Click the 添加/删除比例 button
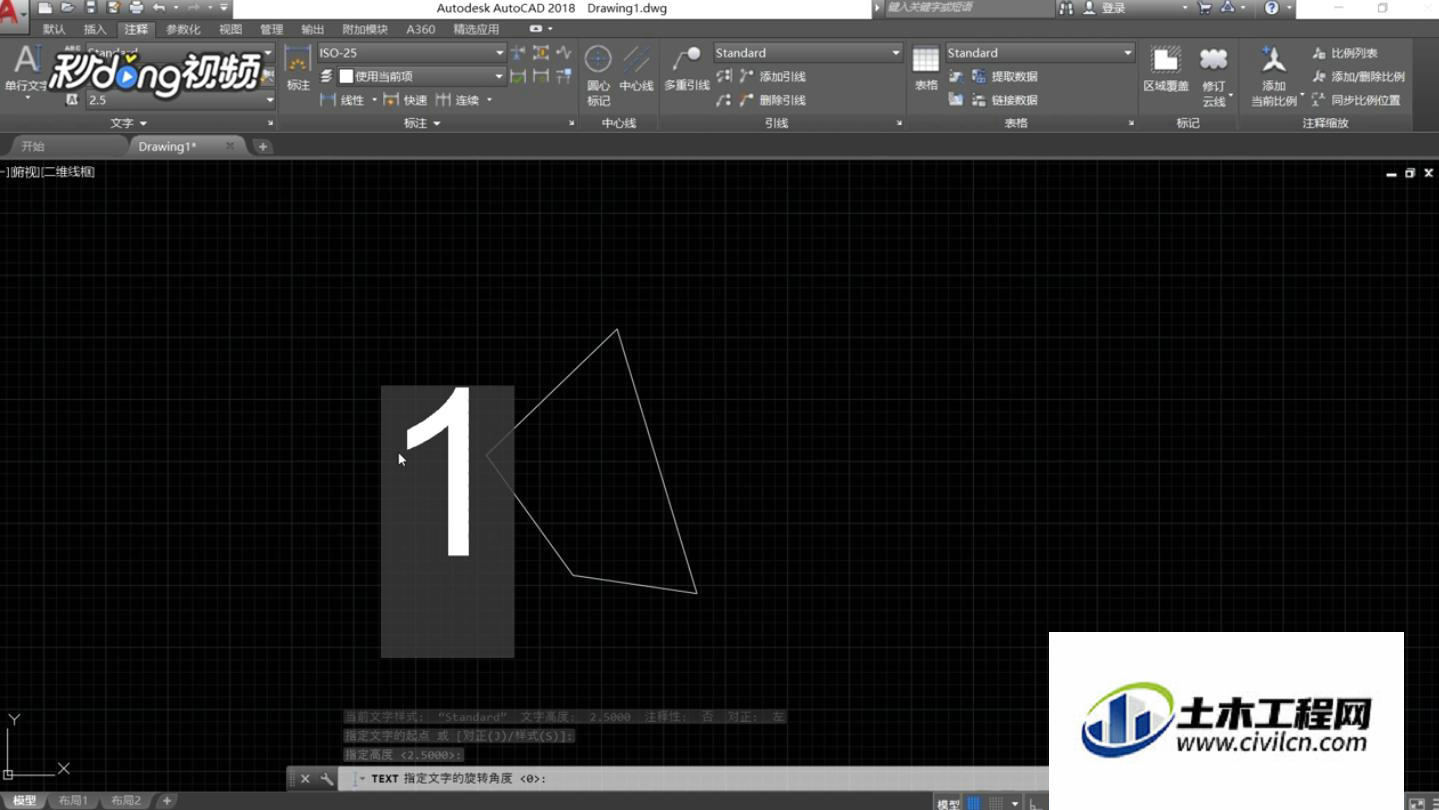Viewport: 1439px width, 810px height. click(1358, 76)
